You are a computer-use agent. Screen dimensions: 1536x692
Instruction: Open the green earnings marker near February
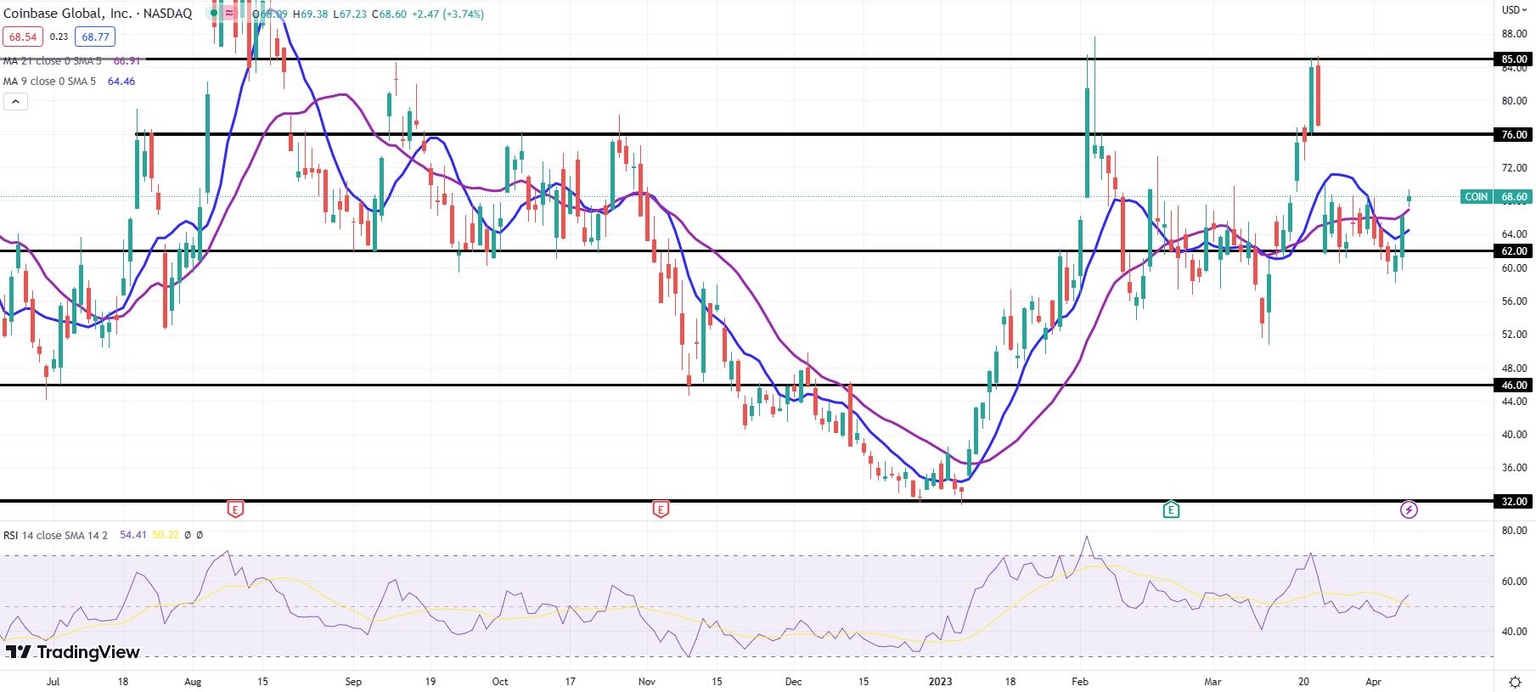click(1171, 510)
